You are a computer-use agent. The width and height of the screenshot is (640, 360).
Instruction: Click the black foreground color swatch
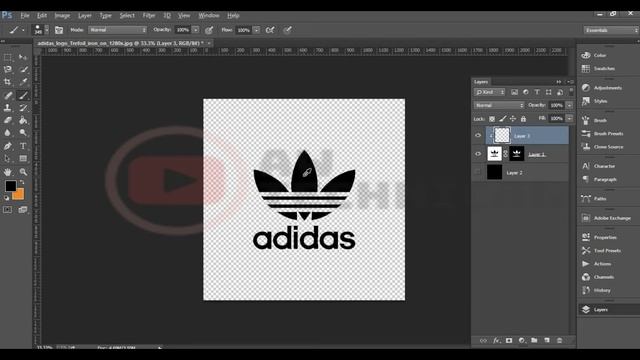pyautogui.click(x=10, y=186)
